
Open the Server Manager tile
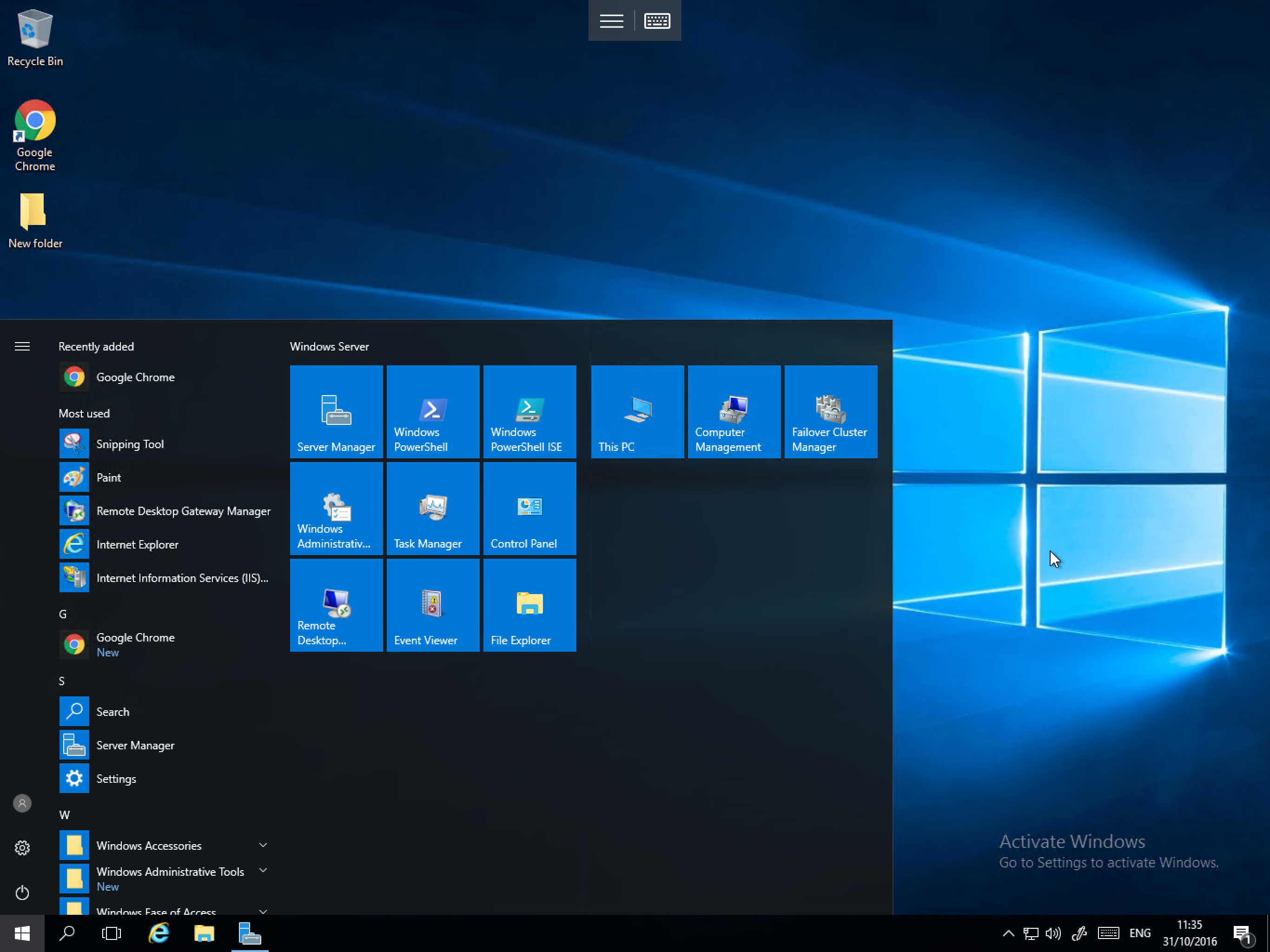coord(336,412)
